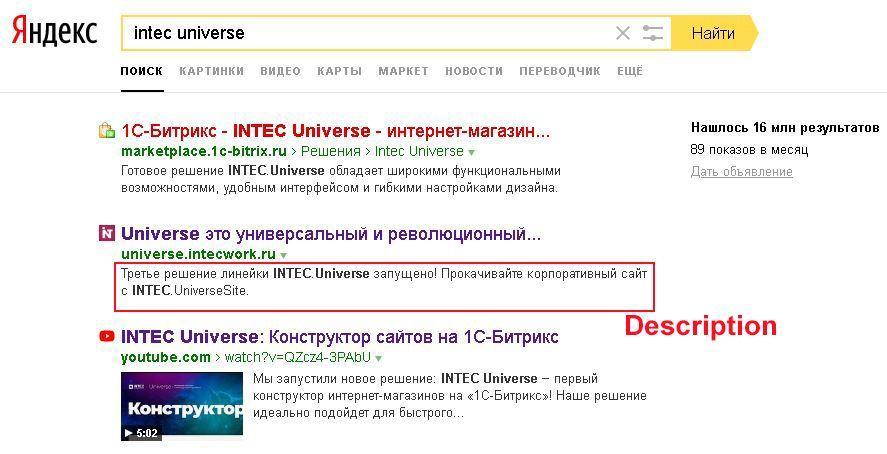Click the 1С-Битрикс marketplace favicon

pyautogui.click(x=107, y=131)
